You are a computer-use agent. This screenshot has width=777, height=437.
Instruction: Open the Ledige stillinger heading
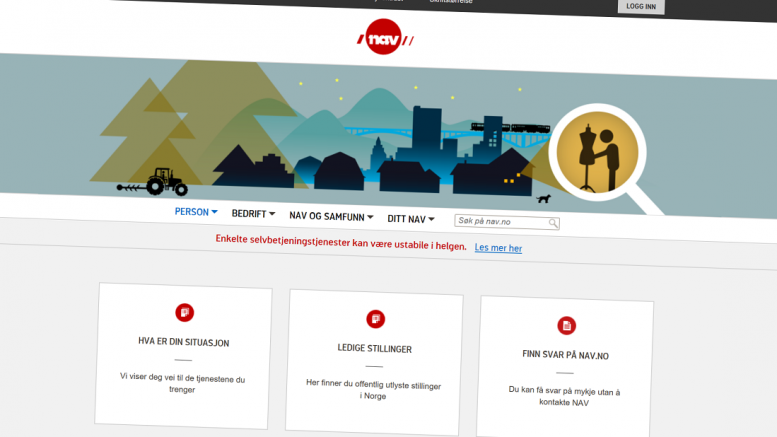point(375,348)
